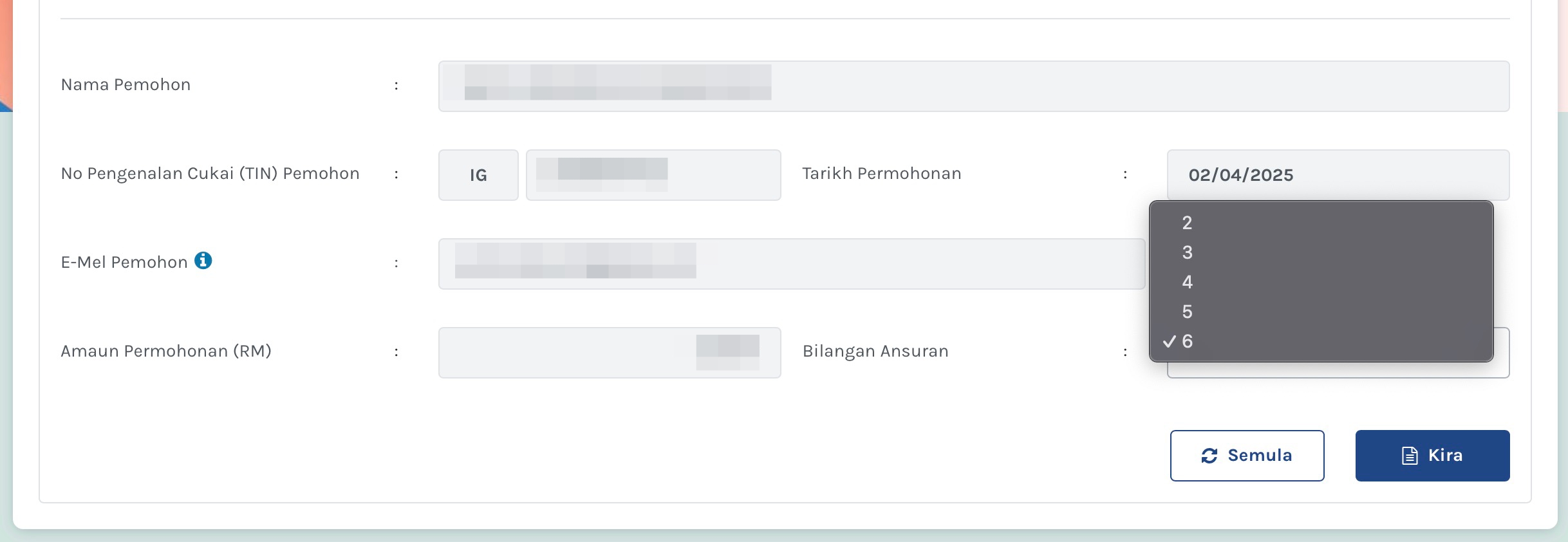Select 5 in the open dropdown list

tap(1321, 312)
